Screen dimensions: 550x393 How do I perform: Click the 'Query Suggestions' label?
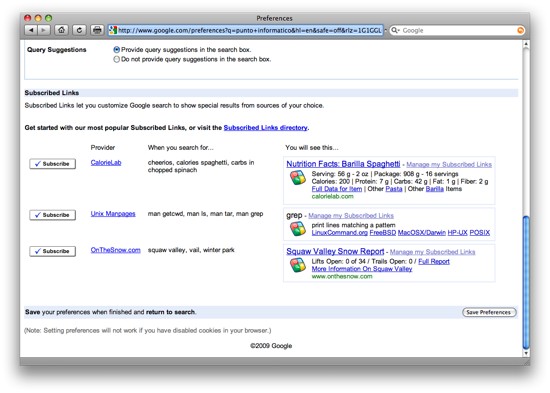56,50
